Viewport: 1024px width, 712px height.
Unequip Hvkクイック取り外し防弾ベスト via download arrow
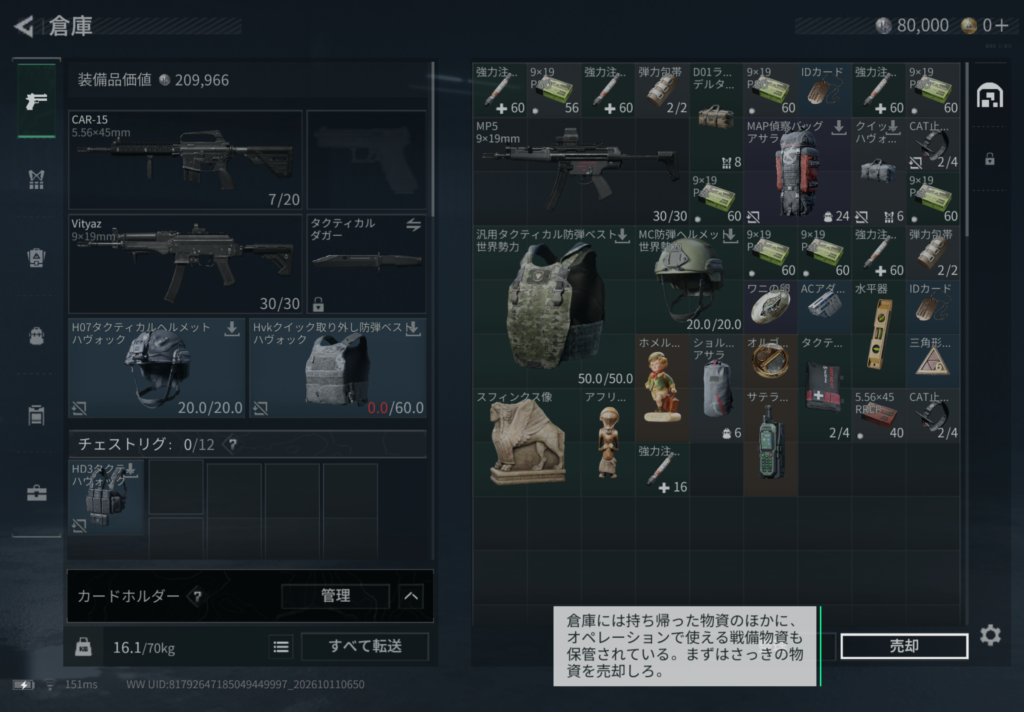point(413,329)
